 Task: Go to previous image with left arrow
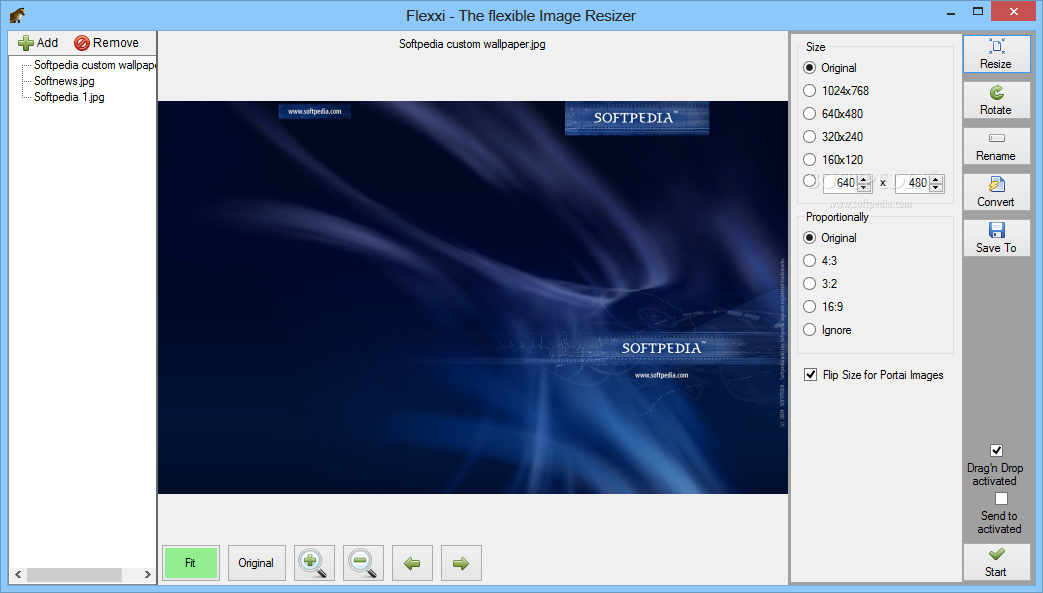point(412,563)
